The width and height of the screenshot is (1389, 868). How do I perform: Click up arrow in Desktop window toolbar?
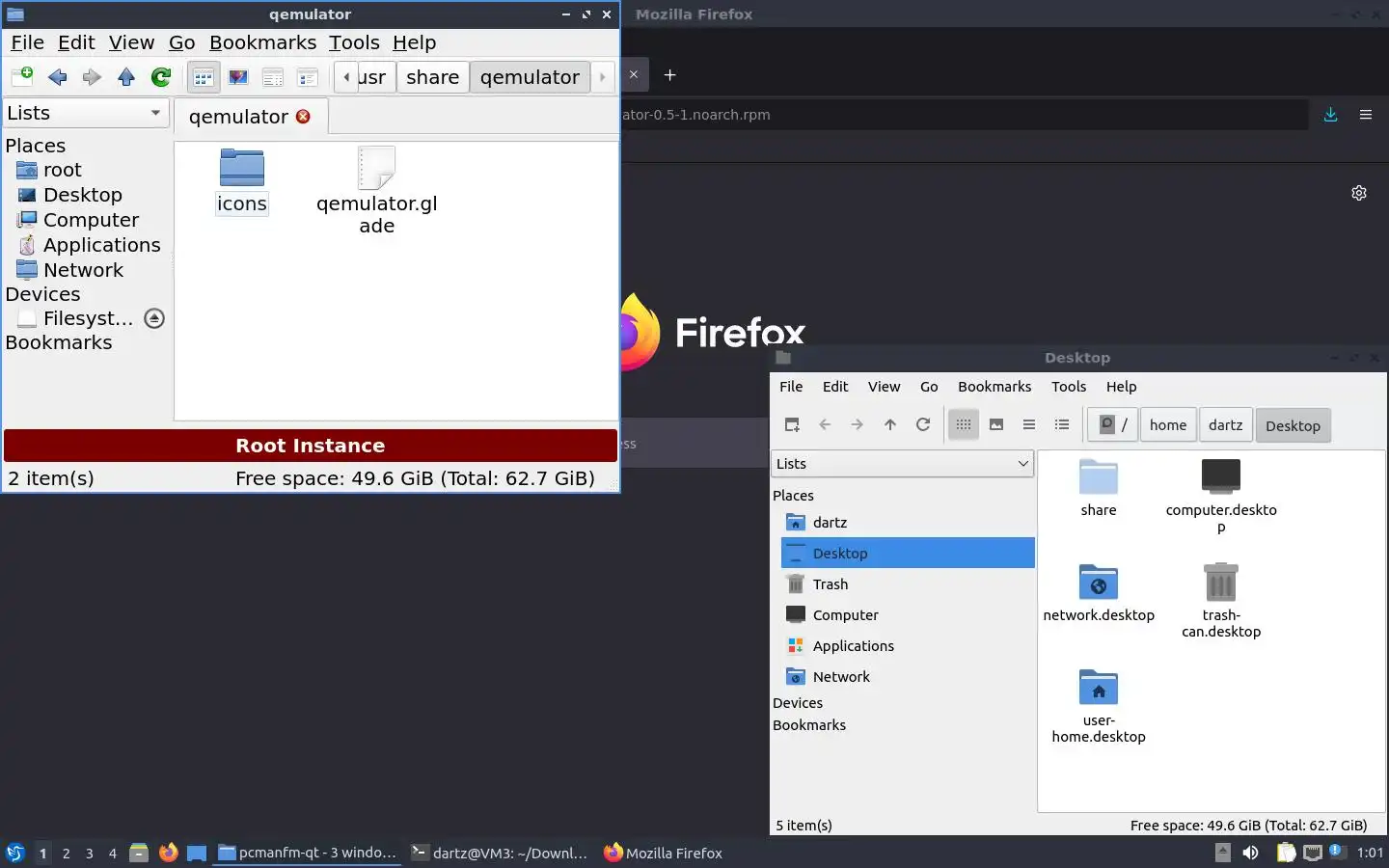click(x=890, y=424)
